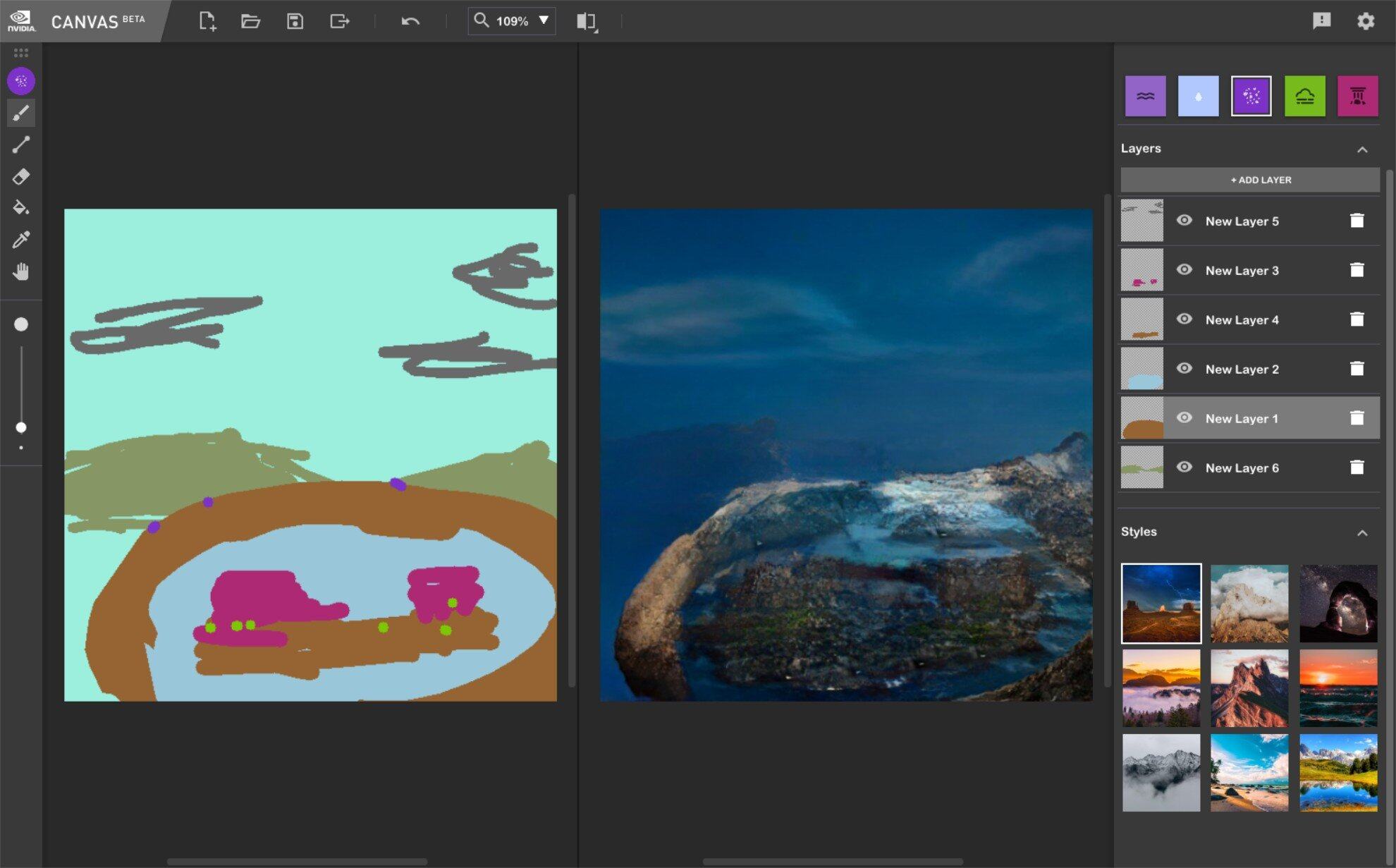Select the Hand pan tool
This screenshot has width=1396, height=868.
(x=21, y=271)
